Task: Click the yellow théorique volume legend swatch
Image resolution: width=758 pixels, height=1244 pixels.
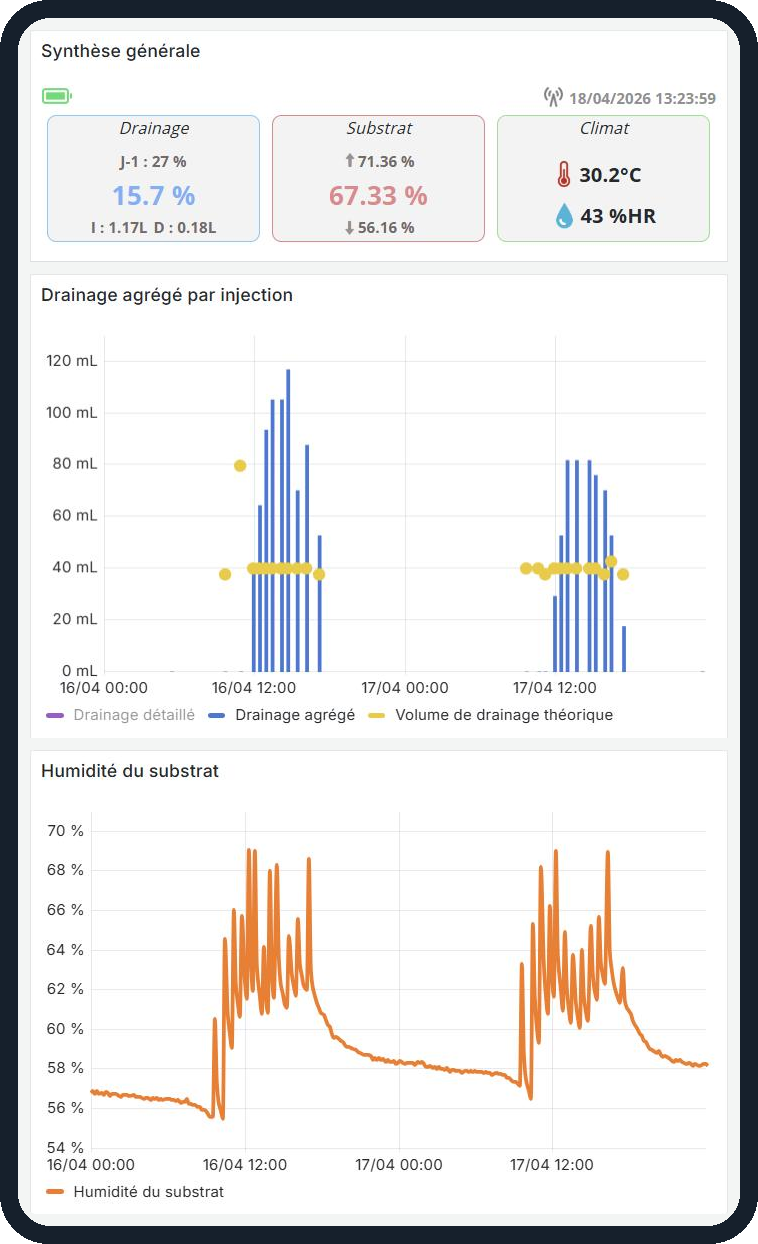Action: pyautogui.click(x=376, y=715)
